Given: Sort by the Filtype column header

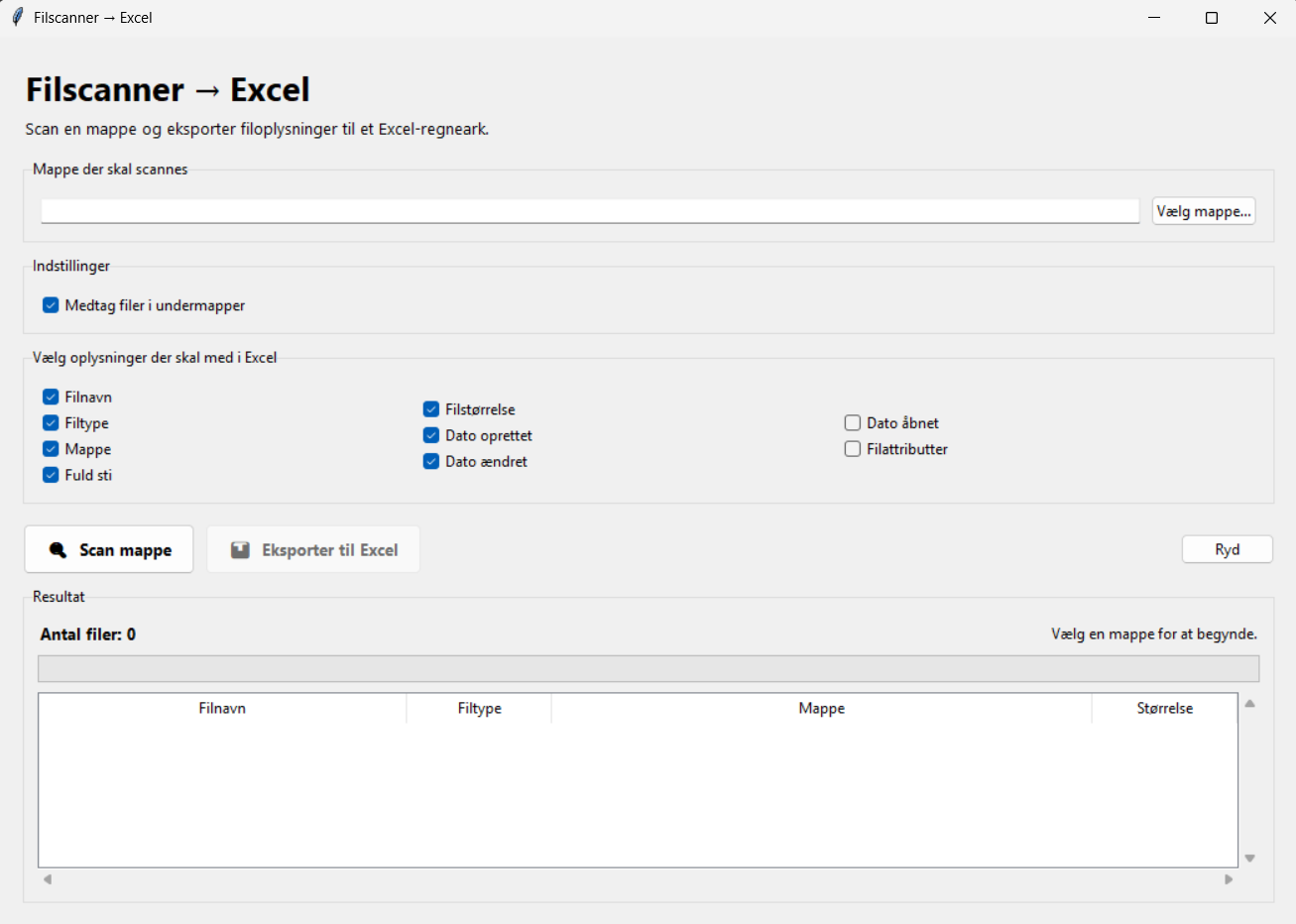Looking at the screenshot, I should click(x=479, y=708).
